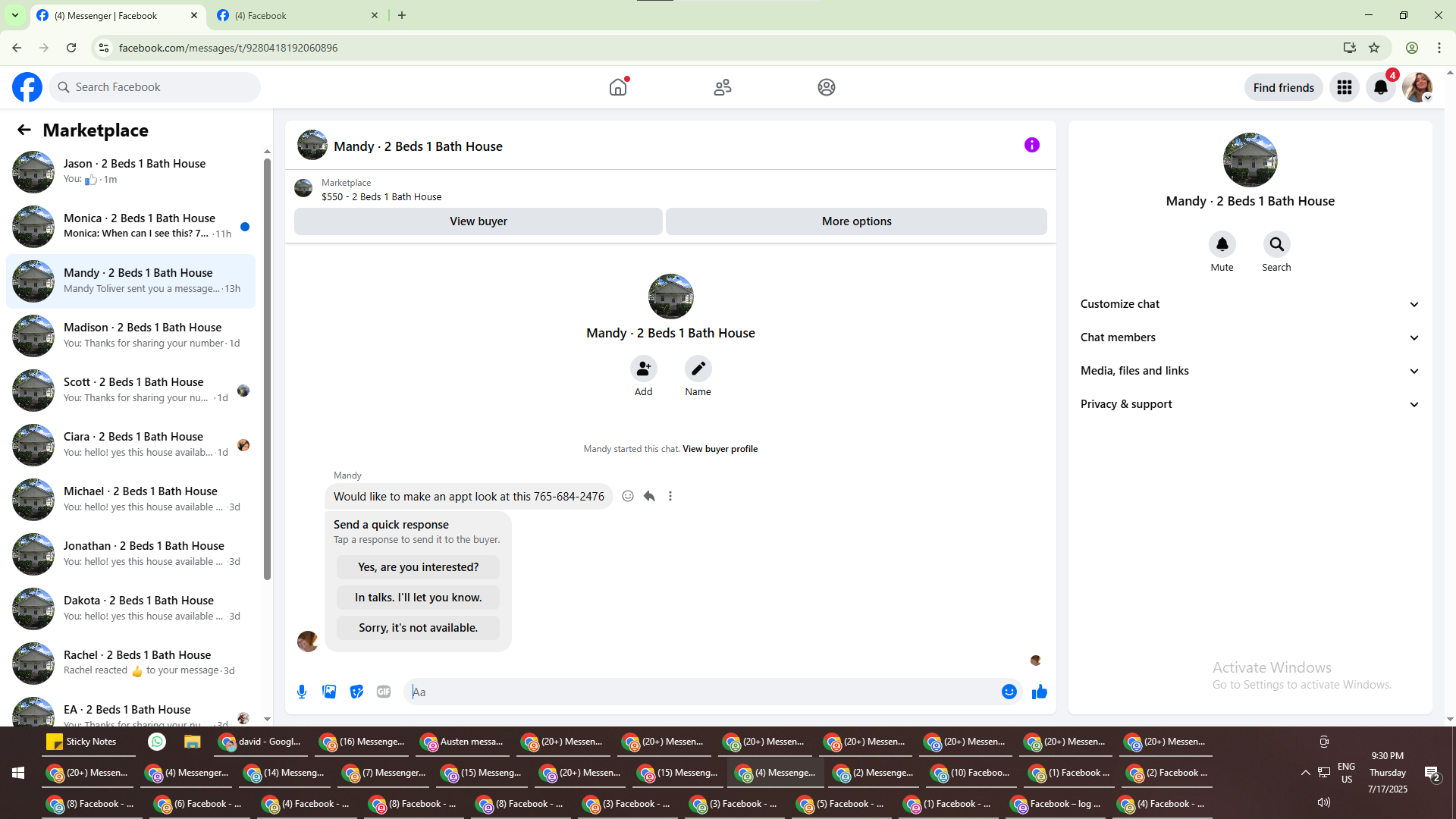
Task: React to Mandy's message with emoji
Action: pos(628,496)
